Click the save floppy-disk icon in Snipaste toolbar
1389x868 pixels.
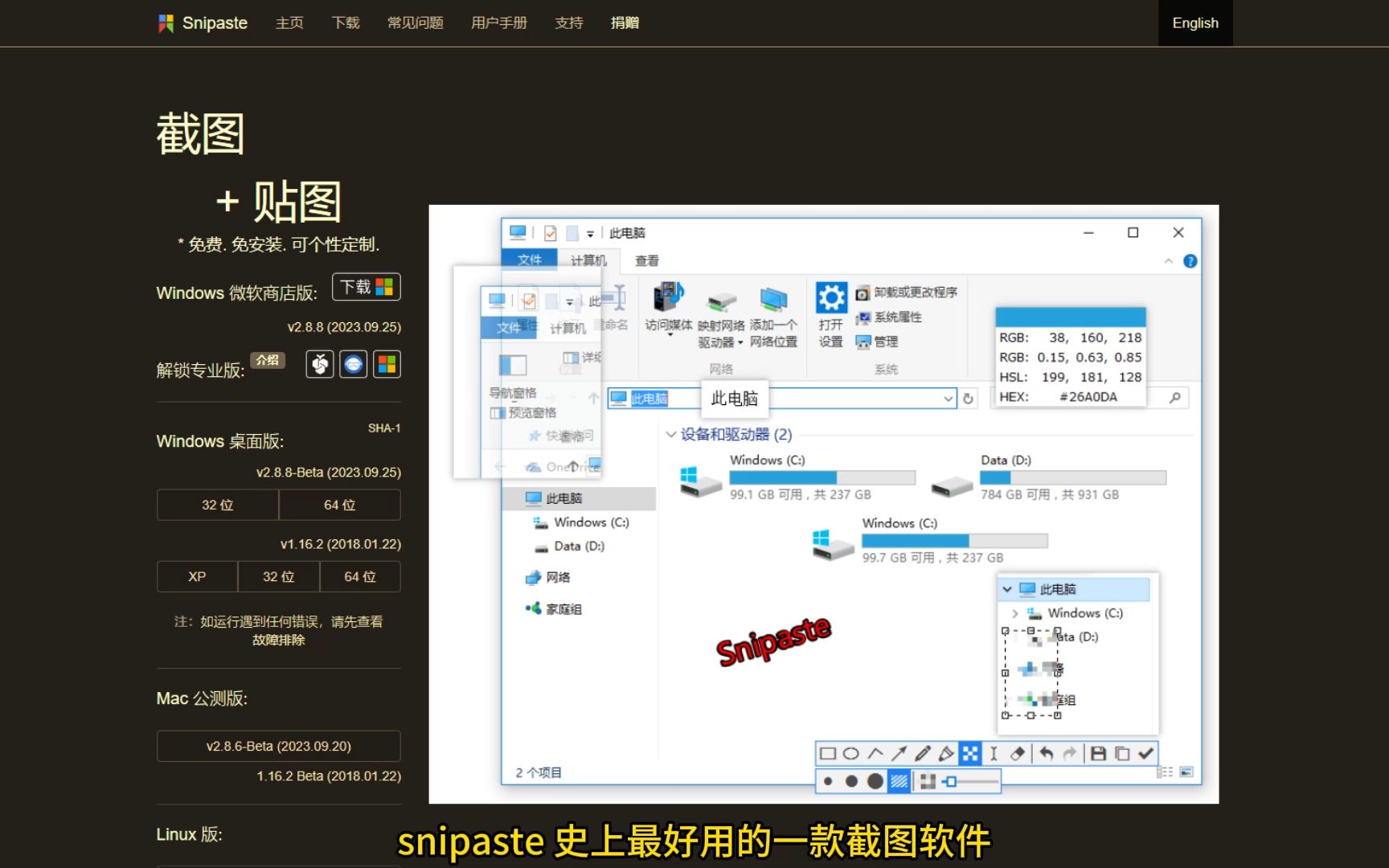pos(1098,753)
